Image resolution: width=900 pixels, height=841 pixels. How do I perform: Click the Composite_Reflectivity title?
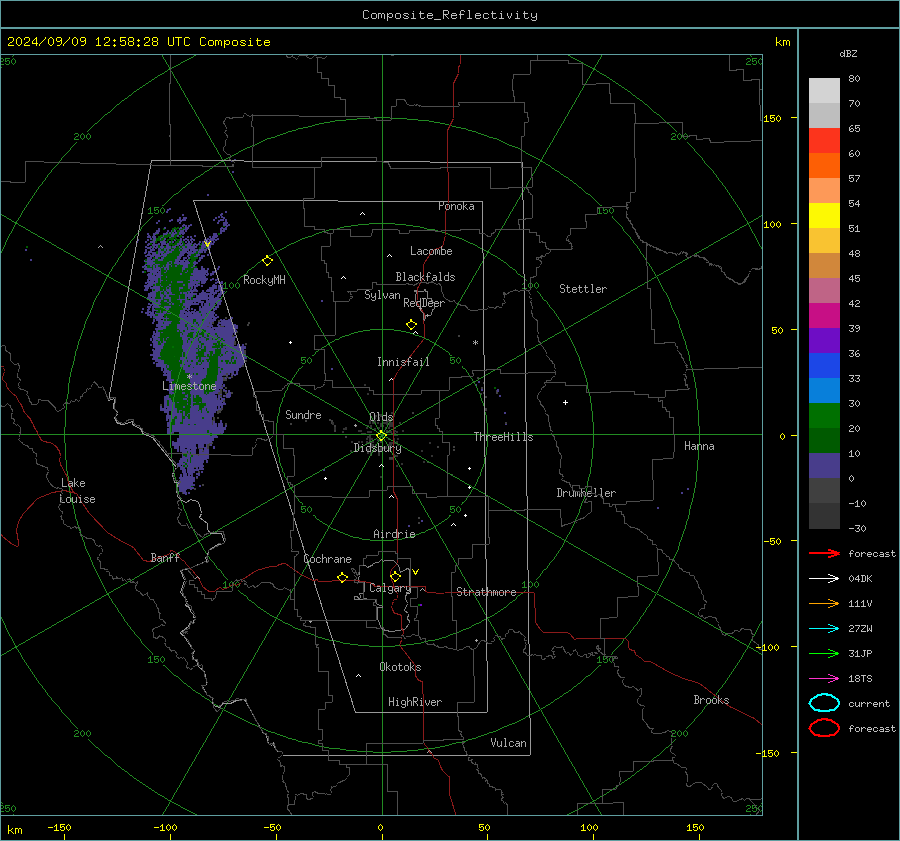[449, 15]
